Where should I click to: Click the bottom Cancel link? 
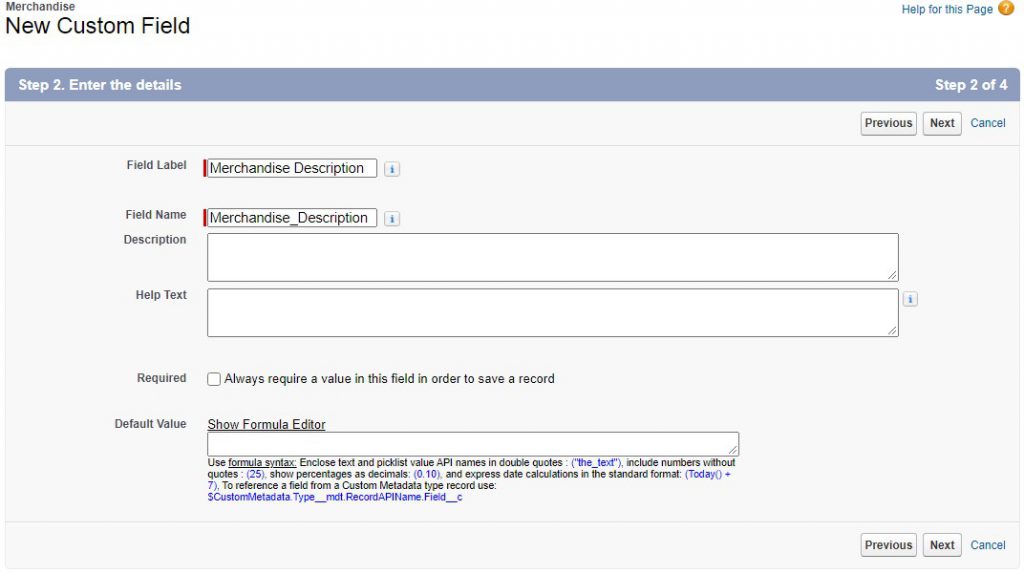pyautogui.click(x=988, y=545)
